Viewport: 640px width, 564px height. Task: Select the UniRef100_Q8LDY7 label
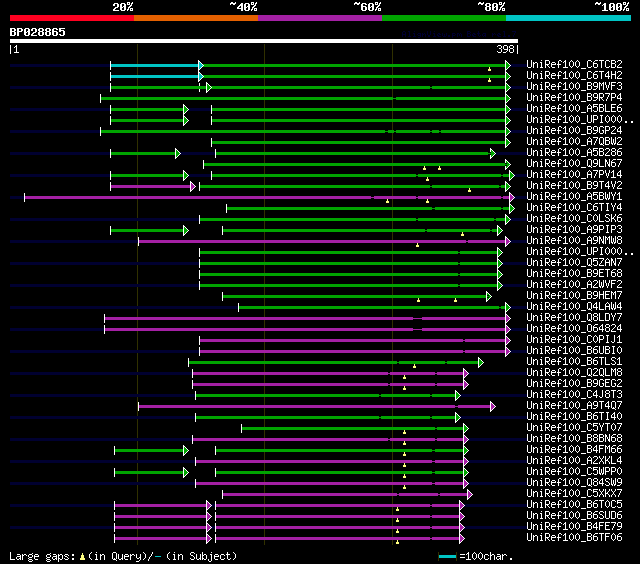[574, 318]
